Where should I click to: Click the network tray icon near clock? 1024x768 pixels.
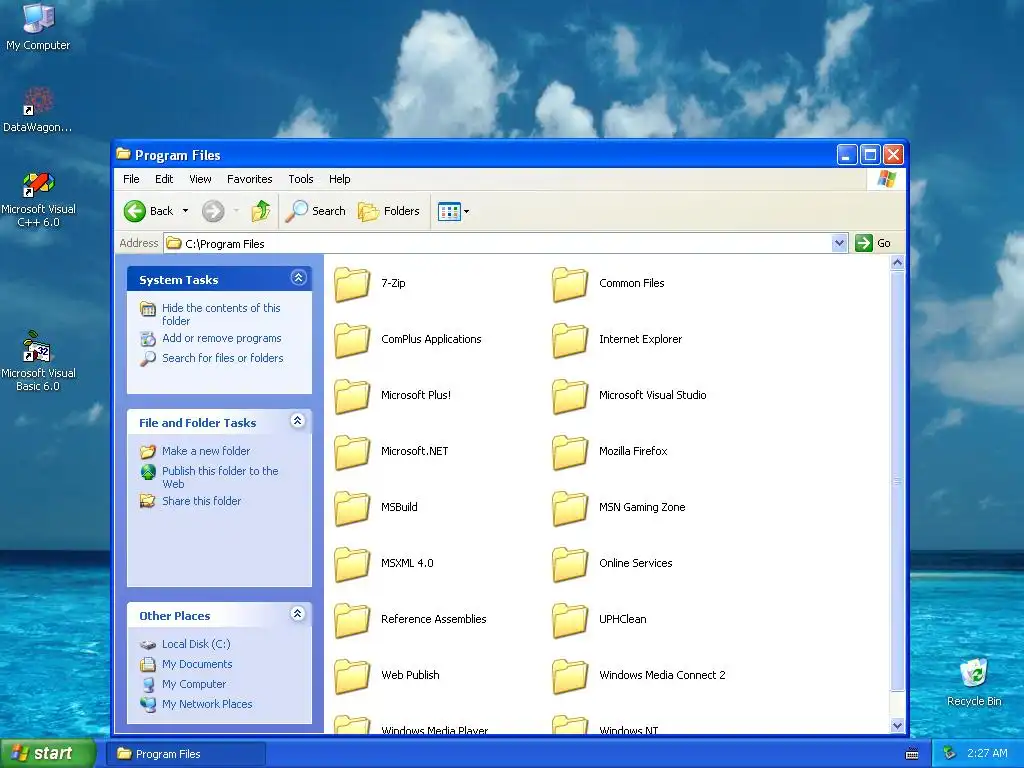949,754
